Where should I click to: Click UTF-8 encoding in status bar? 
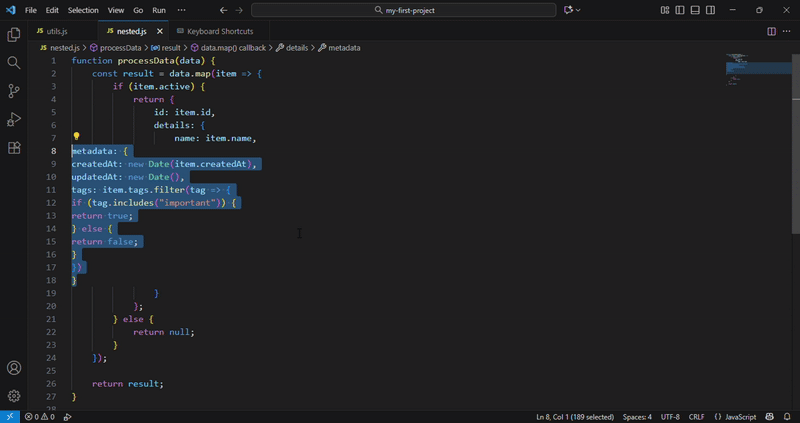(x=670, y=417)
